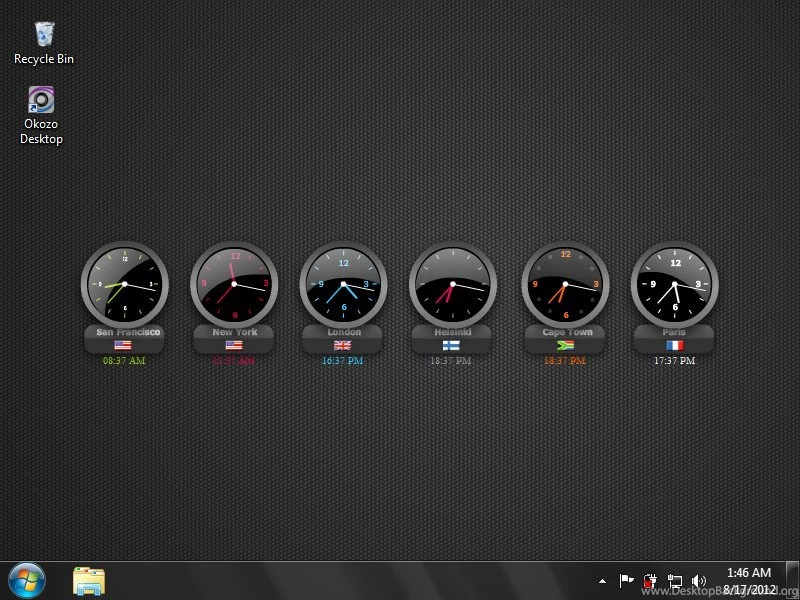Click the UK flag under London
800x600 pixels.
coord(343,345)
